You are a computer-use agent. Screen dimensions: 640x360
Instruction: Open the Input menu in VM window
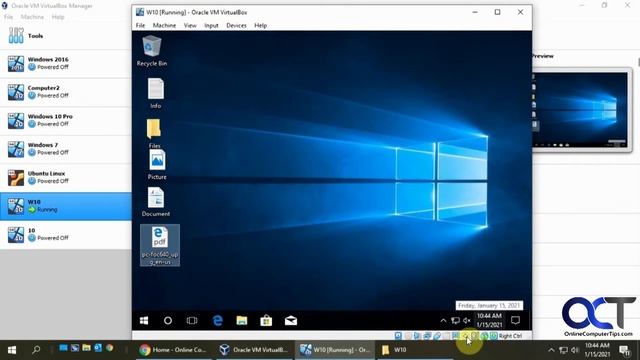point(211,25)
